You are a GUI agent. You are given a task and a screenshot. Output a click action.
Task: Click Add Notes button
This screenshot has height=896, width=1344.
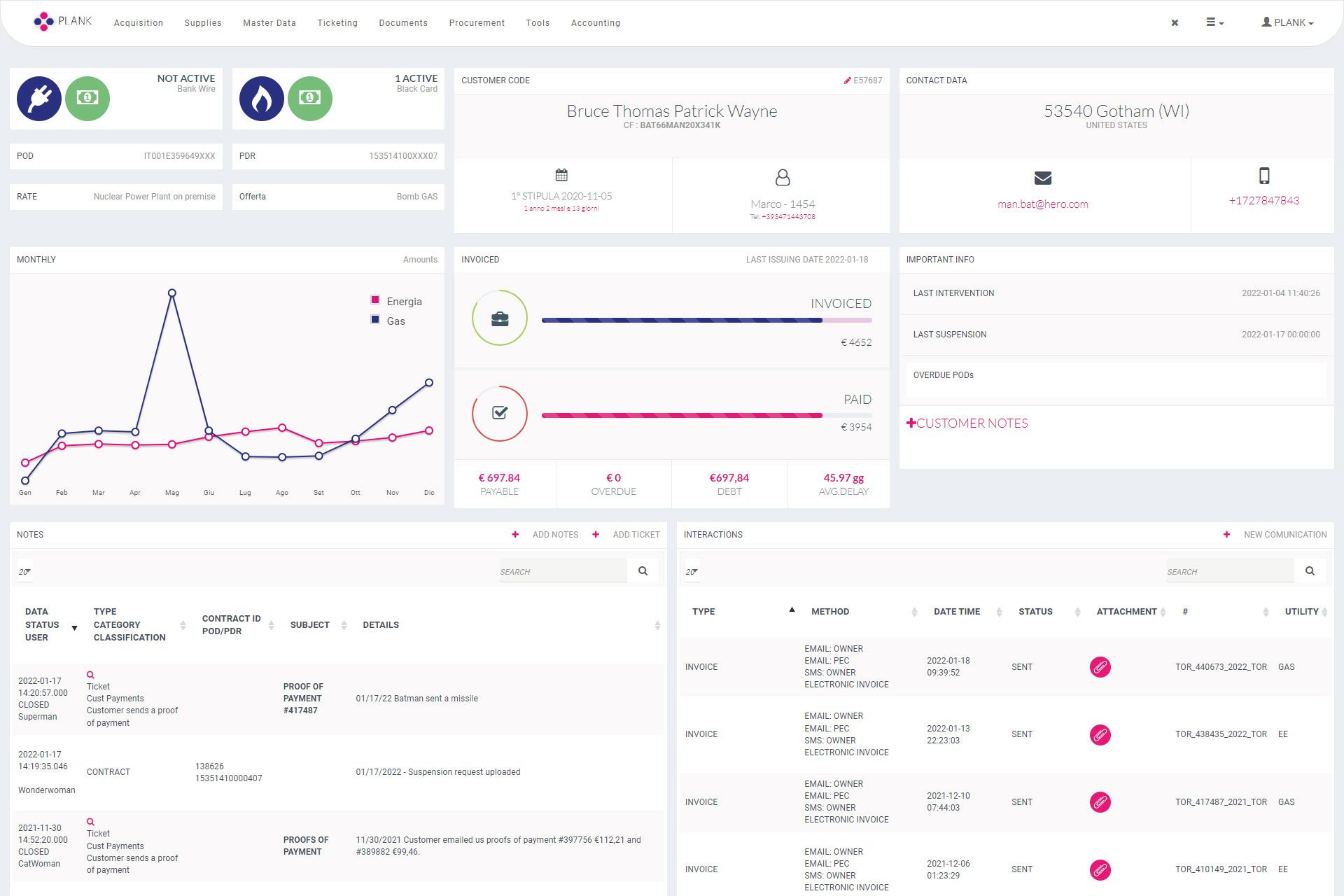(x=545, y=534)
